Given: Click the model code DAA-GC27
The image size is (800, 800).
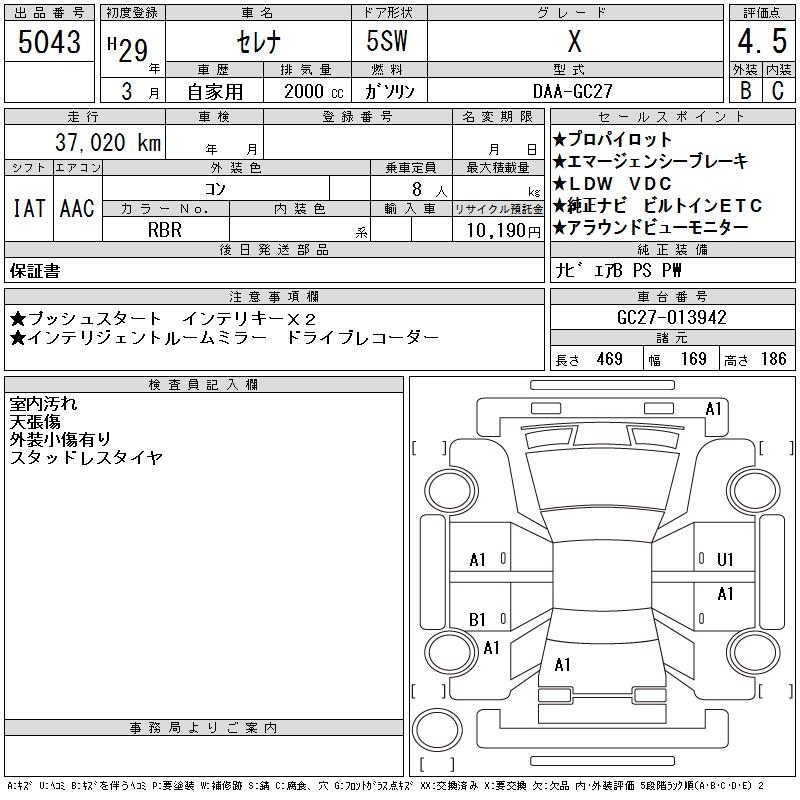Looking at the screenshot, I should click(x=572, y=91).
